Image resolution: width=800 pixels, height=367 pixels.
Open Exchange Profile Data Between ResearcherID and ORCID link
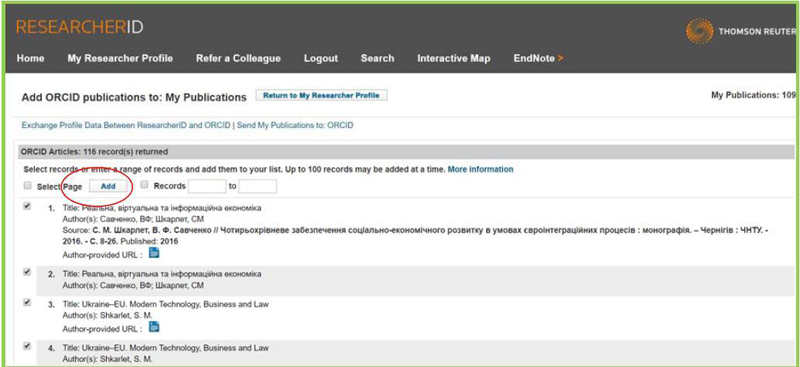[126, 125]
